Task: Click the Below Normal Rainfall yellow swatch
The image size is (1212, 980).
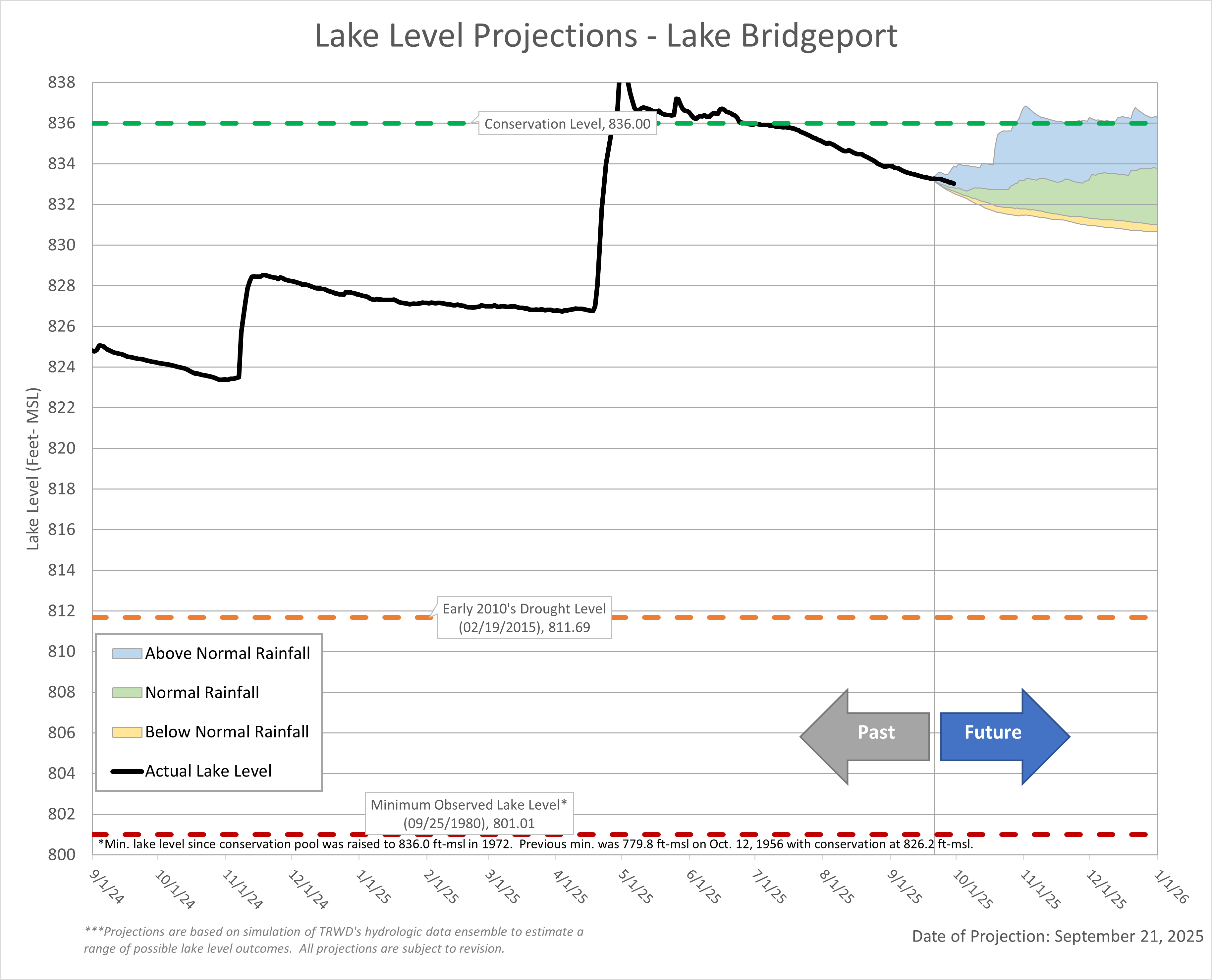Action: (x=127, y=732)
